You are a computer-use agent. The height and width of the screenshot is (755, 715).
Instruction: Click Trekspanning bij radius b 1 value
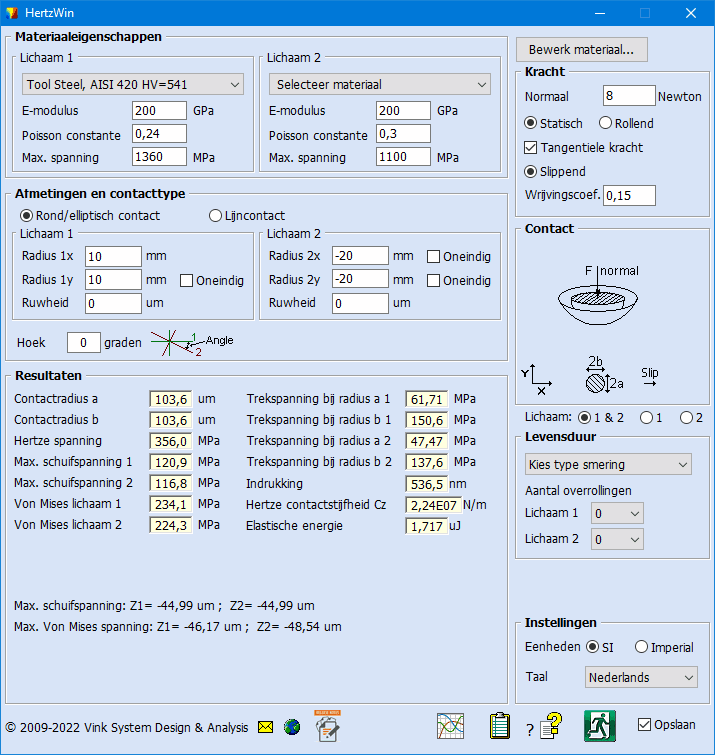click(x=427, y=420)
